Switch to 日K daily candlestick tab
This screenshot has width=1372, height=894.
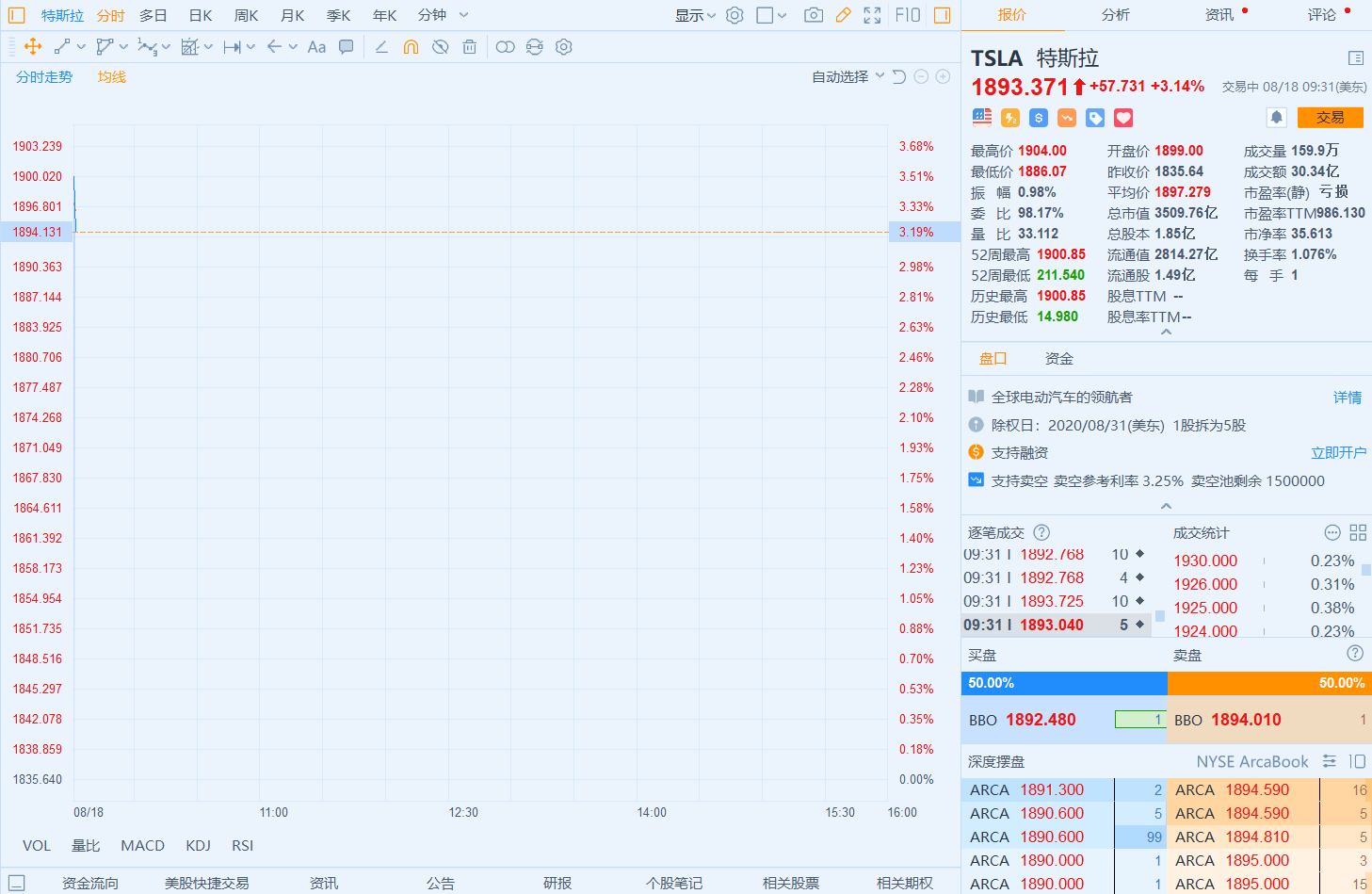tap(201, 15)
